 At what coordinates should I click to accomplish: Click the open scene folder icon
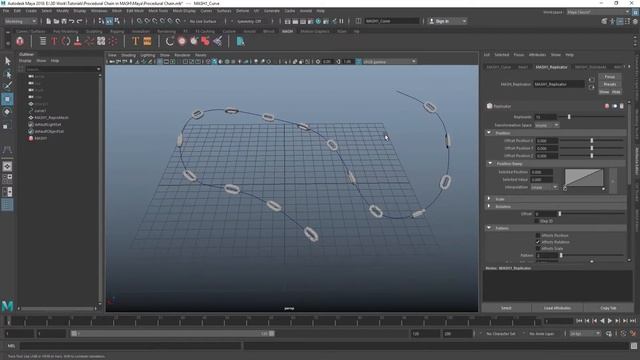(56, 21)
